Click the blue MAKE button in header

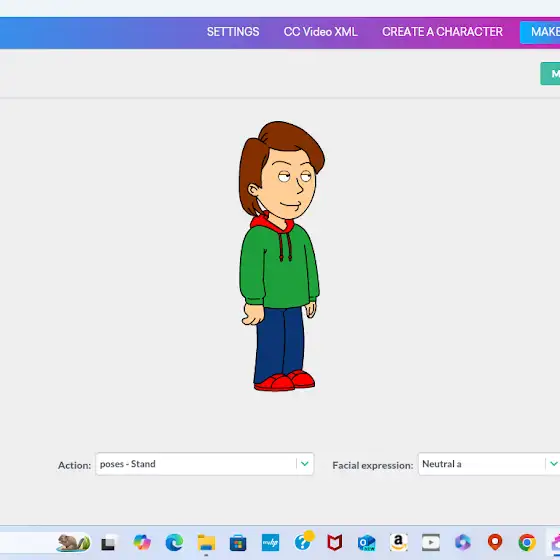[540, 32]
